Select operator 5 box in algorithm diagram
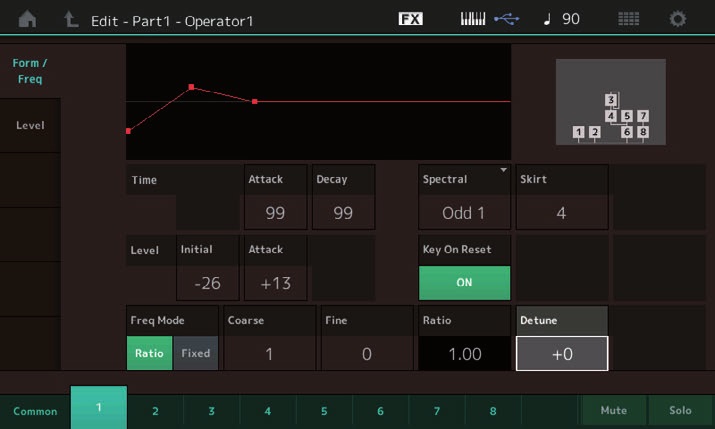The height and width of the screenshot is (429, 715). pyautogui.click(x=627, y=116)
